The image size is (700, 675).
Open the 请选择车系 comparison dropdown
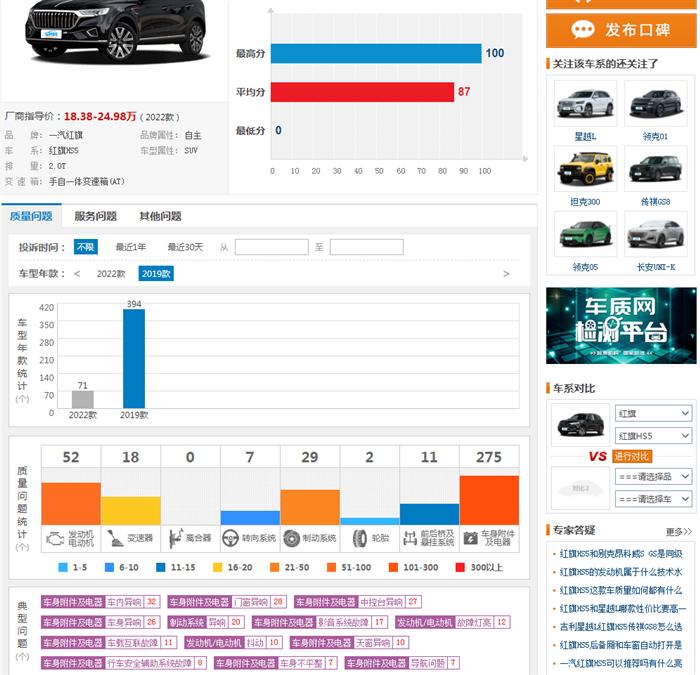pyautogui.click(x=654, y=499)
